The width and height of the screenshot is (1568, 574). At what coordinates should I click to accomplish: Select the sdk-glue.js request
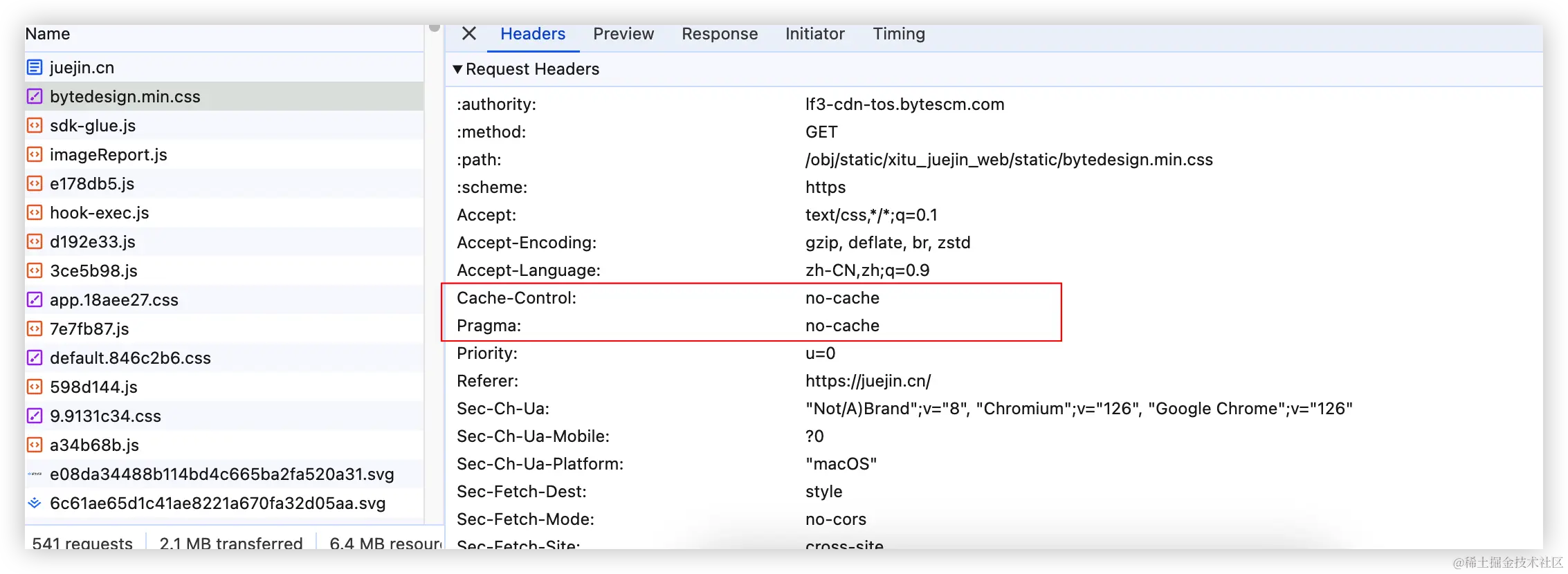(x=224, y=125)
